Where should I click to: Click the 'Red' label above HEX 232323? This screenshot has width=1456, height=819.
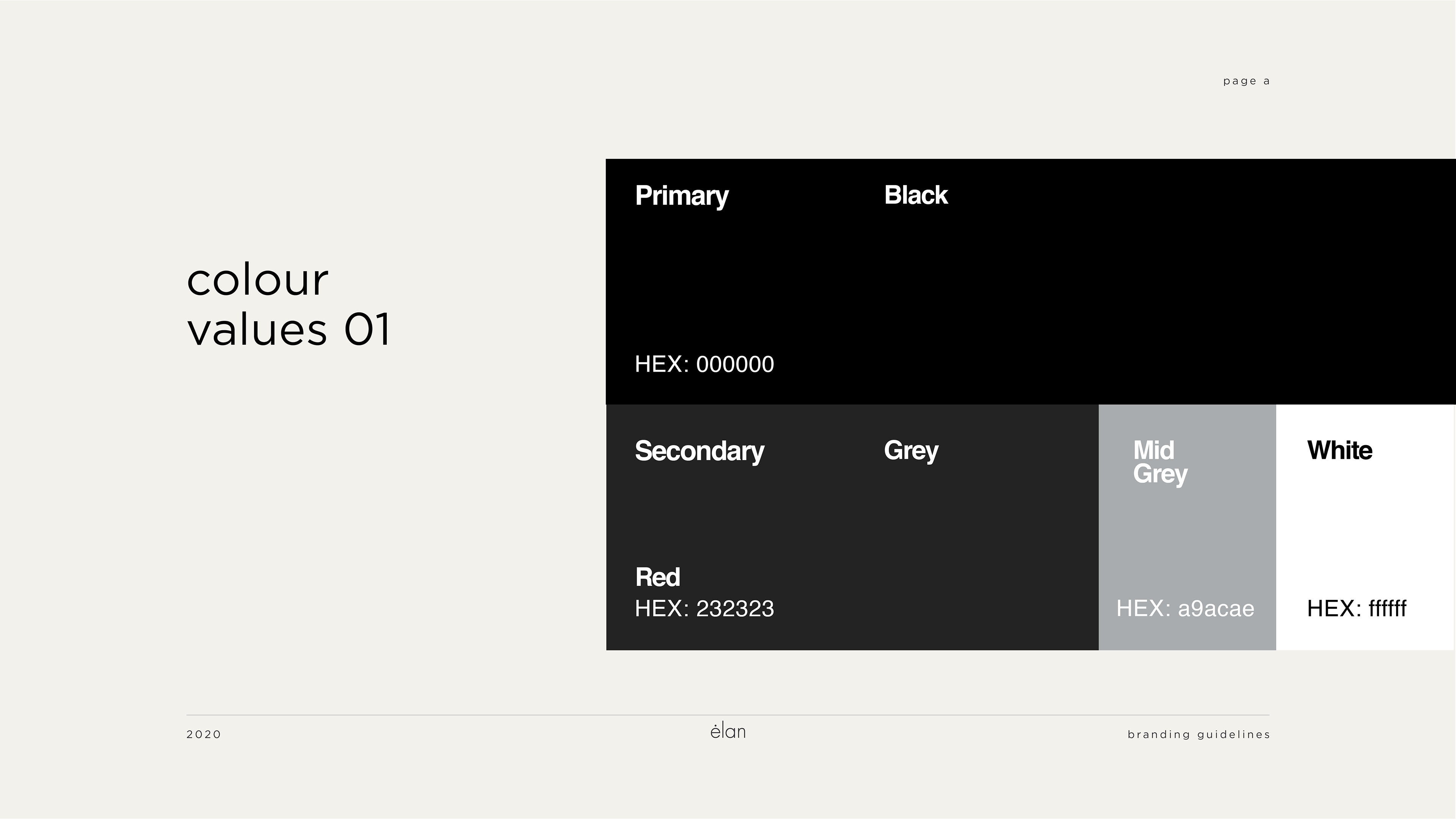657,577
